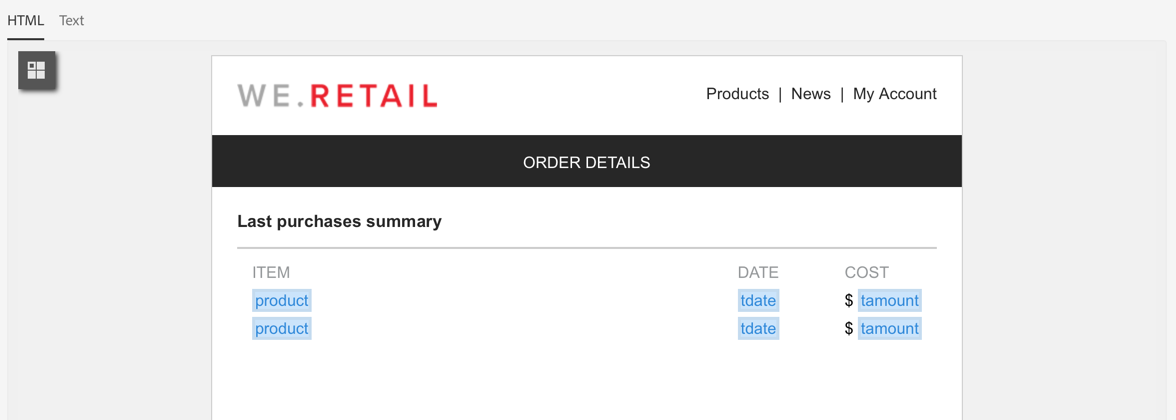The width and height of the screenshot is (1176, 420).
Task: Click the DATE column header
Action: coord(758,272)
